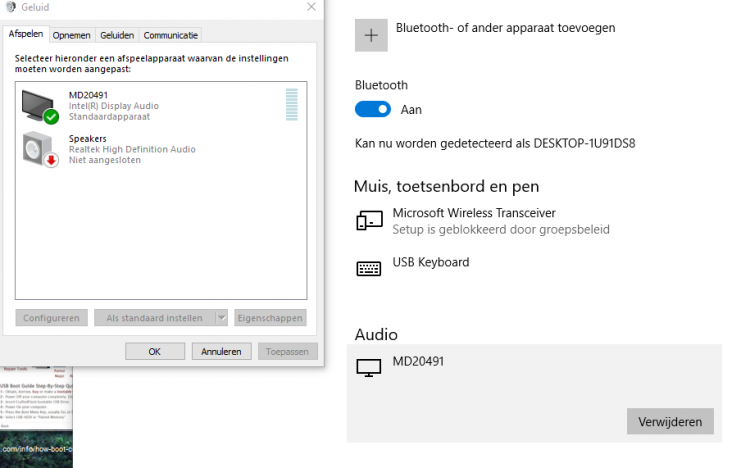750x468 pixels.
Task: Click Verwijderen to remove MD20491
Action: coord(670,422)
